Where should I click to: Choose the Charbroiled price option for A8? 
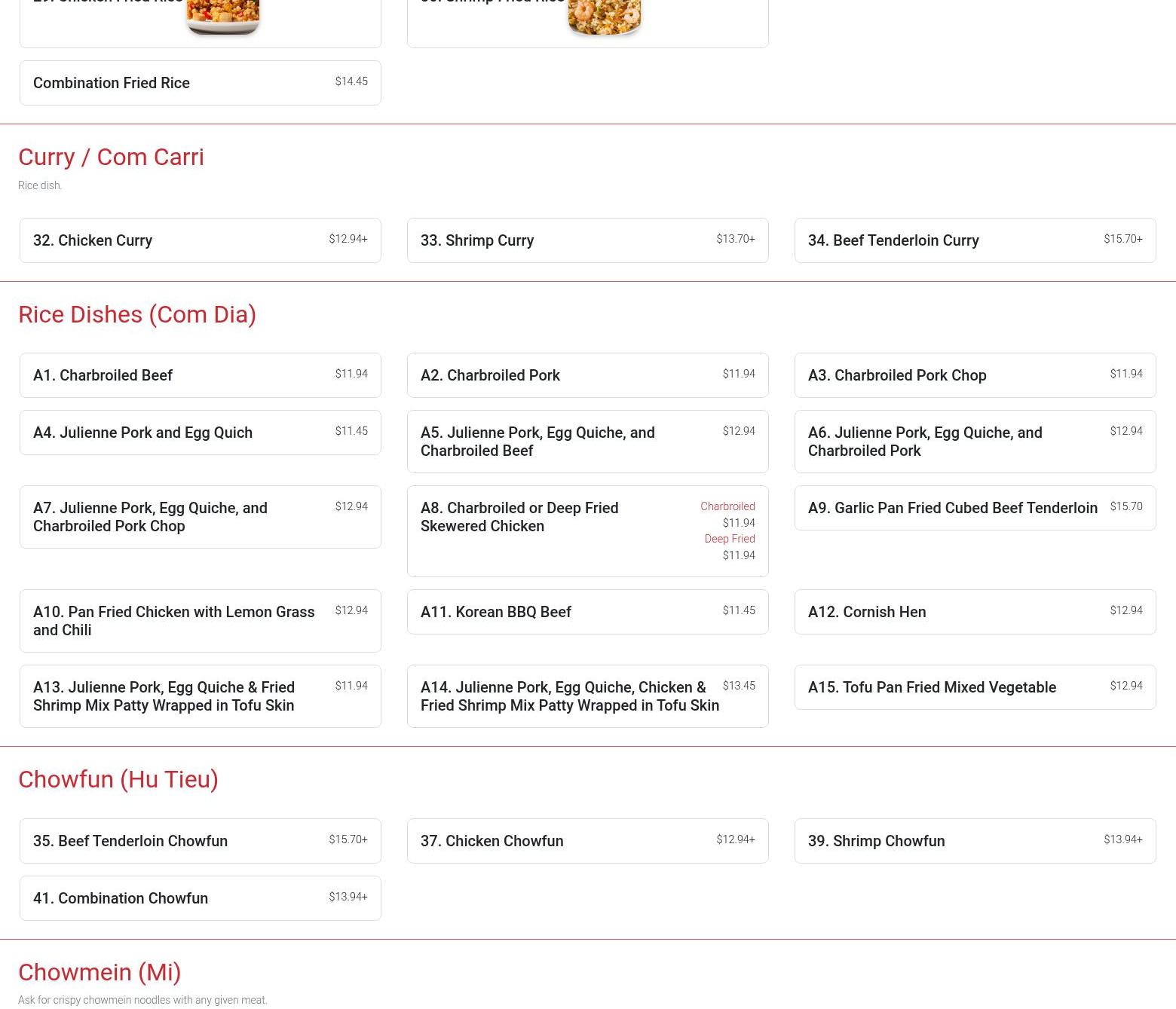pos(727,514)
